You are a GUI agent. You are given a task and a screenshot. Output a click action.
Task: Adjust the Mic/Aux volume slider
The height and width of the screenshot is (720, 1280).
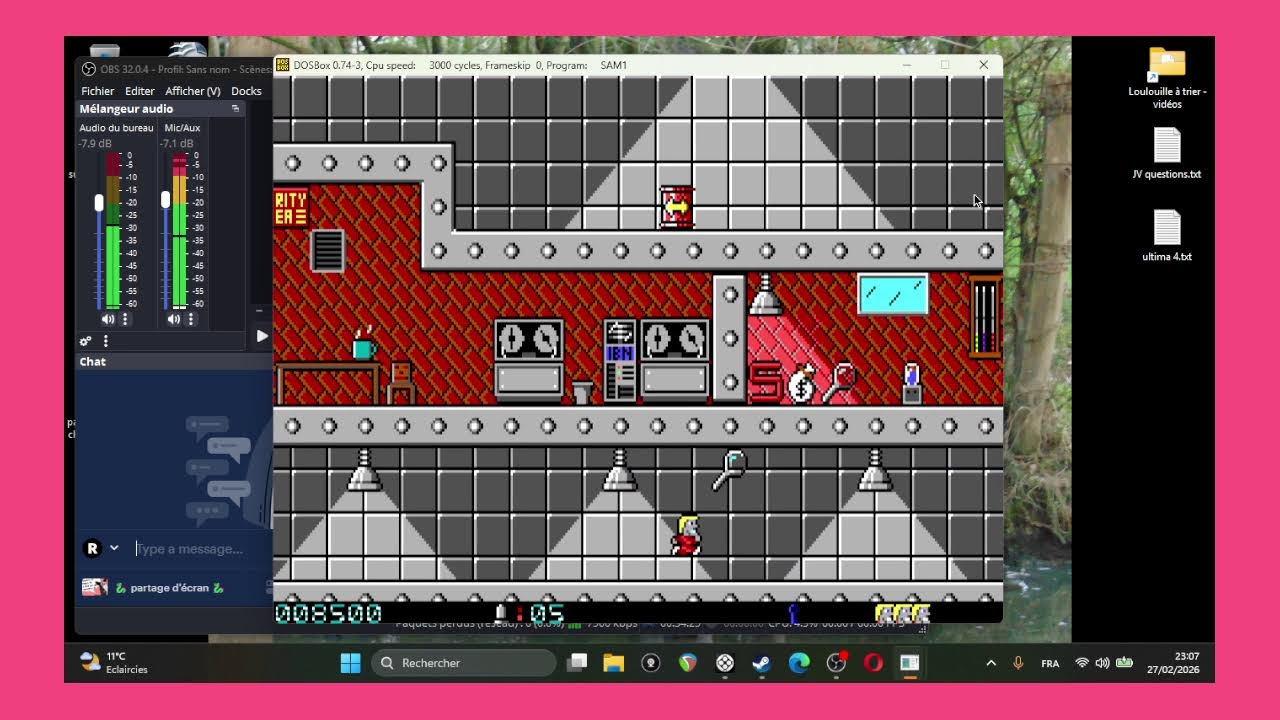point(165,200)
